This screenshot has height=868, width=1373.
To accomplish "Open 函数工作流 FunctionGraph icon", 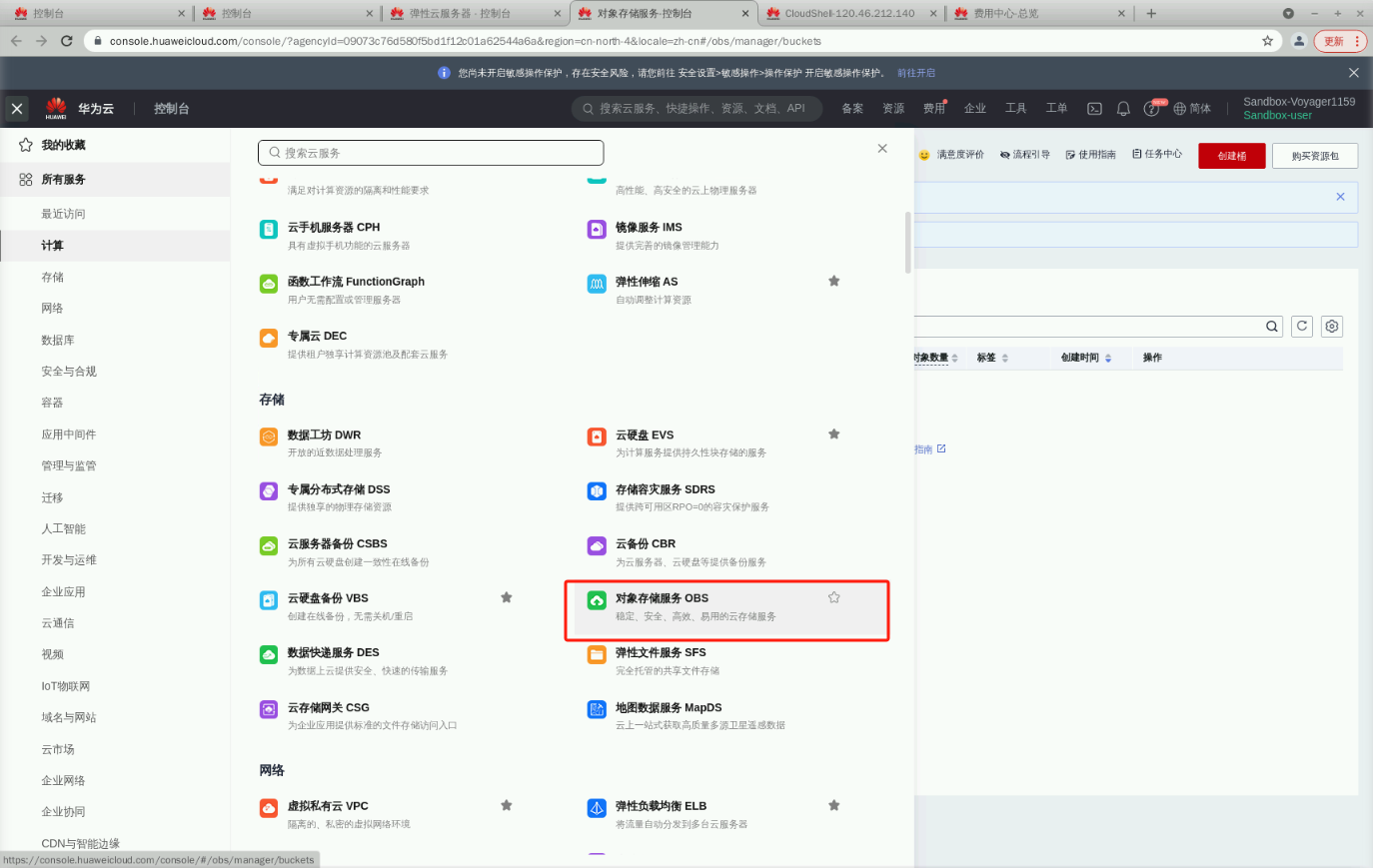I will click(x=269, y=284).
